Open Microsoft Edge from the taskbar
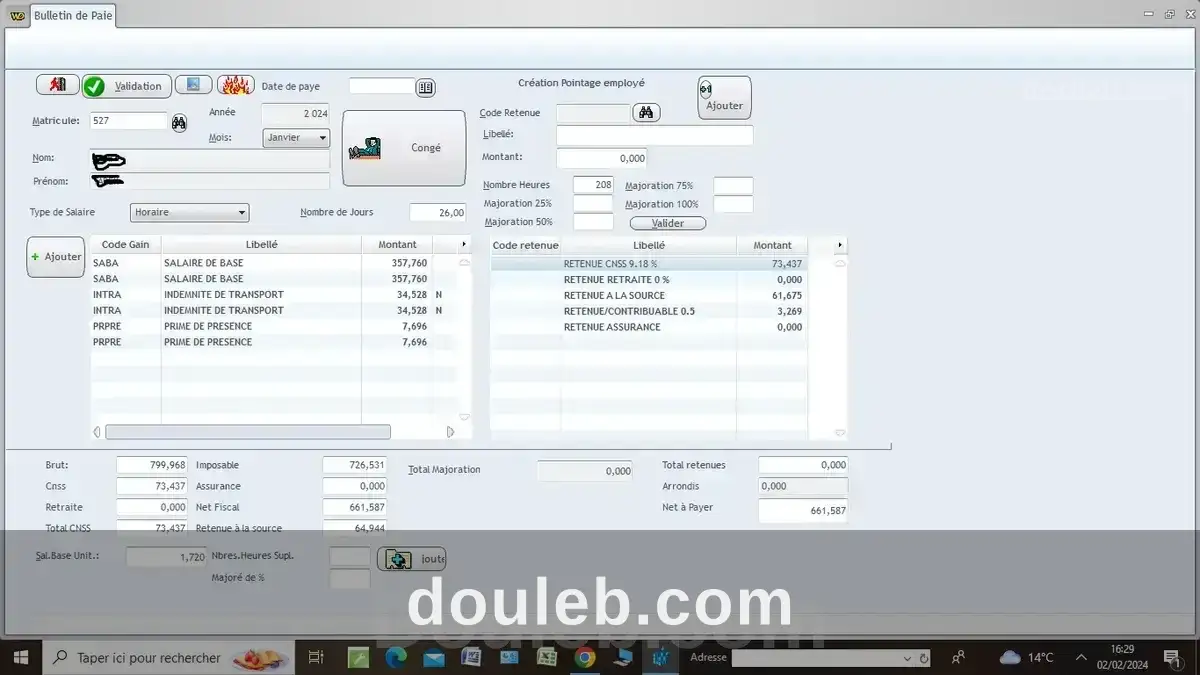The width and height of the screenshot is (1200, 675). [x=396, y=657]
